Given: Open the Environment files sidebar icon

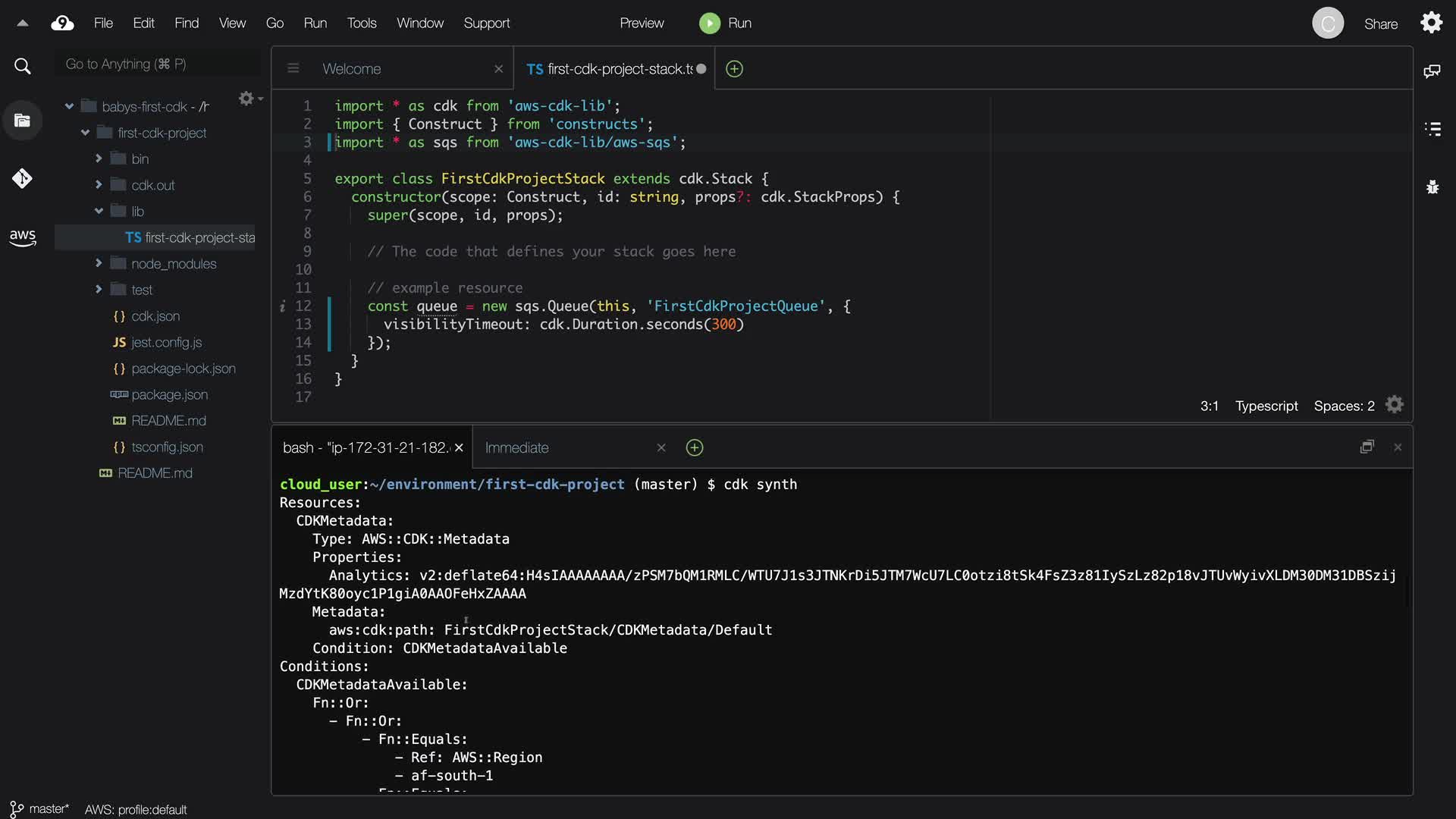Looking at the screenshot, I should tap(22, 121).
